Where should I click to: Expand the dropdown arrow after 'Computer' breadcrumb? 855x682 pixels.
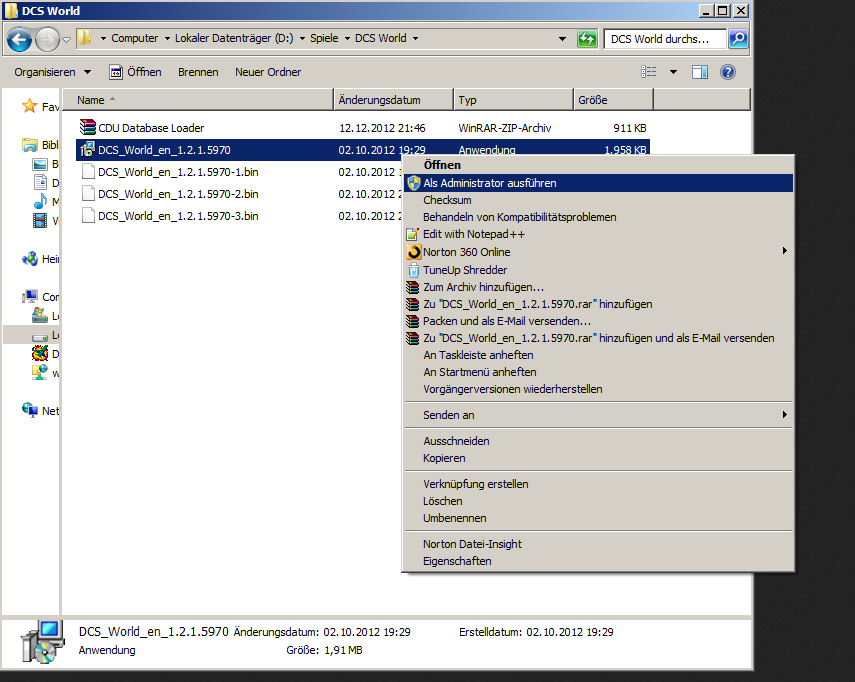(167, 39)
